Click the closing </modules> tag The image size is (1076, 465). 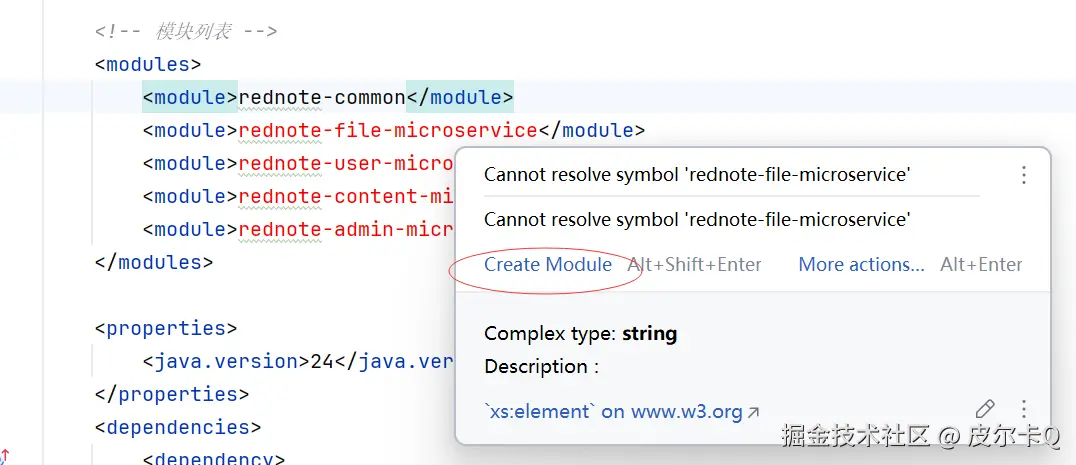154,263
